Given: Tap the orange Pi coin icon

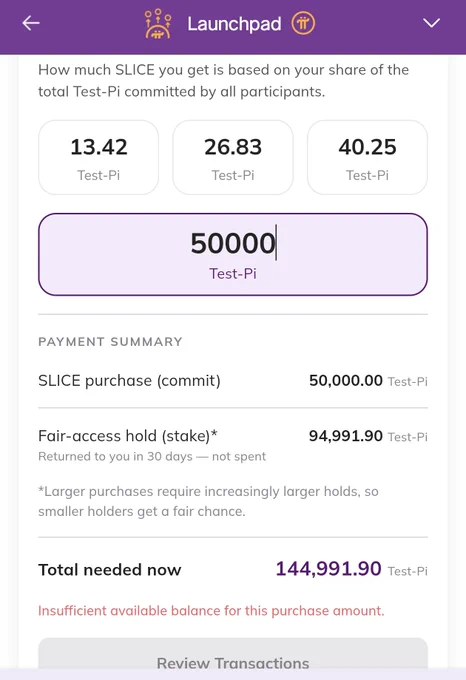Looking at the screenshot, I should click(x=303, y=23).
